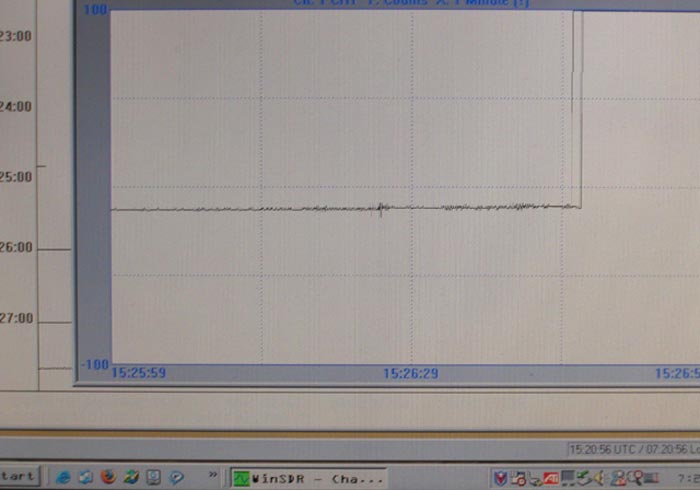Screen dimensions: 700x490
Task: Click the shield icon in the system tray
Action: [500, 479]
